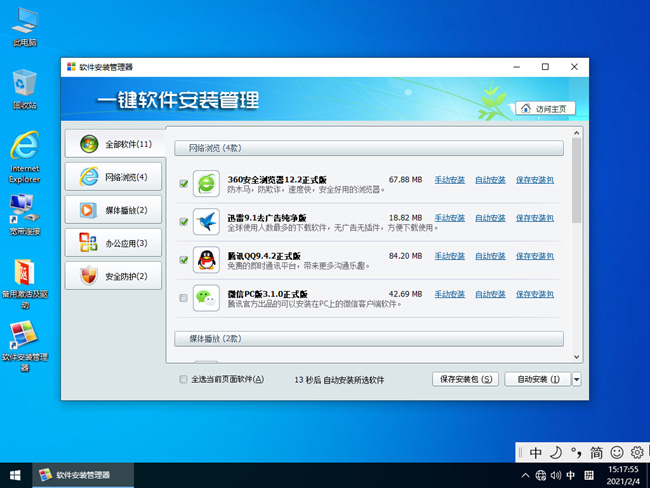Click 保存安装包(S) button

point(466,379)
